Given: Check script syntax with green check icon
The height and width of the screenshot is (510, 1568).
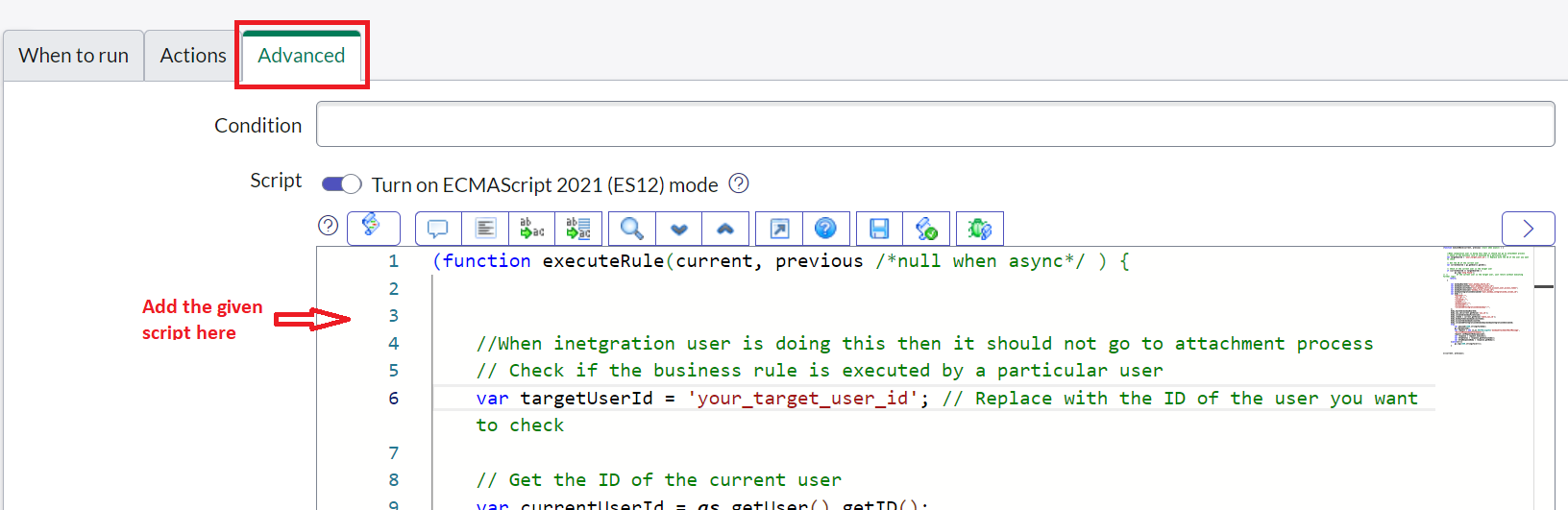Looking at the screenshot, I should tap(926, 229).
